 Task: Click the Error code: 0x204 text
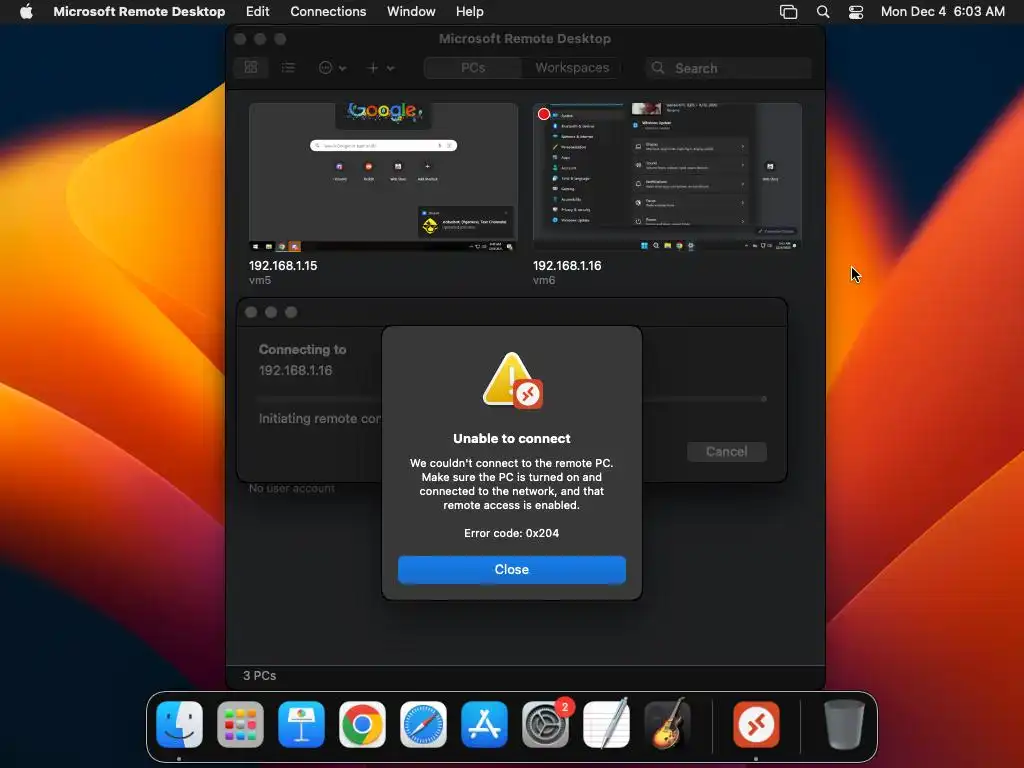coord(511,533)
